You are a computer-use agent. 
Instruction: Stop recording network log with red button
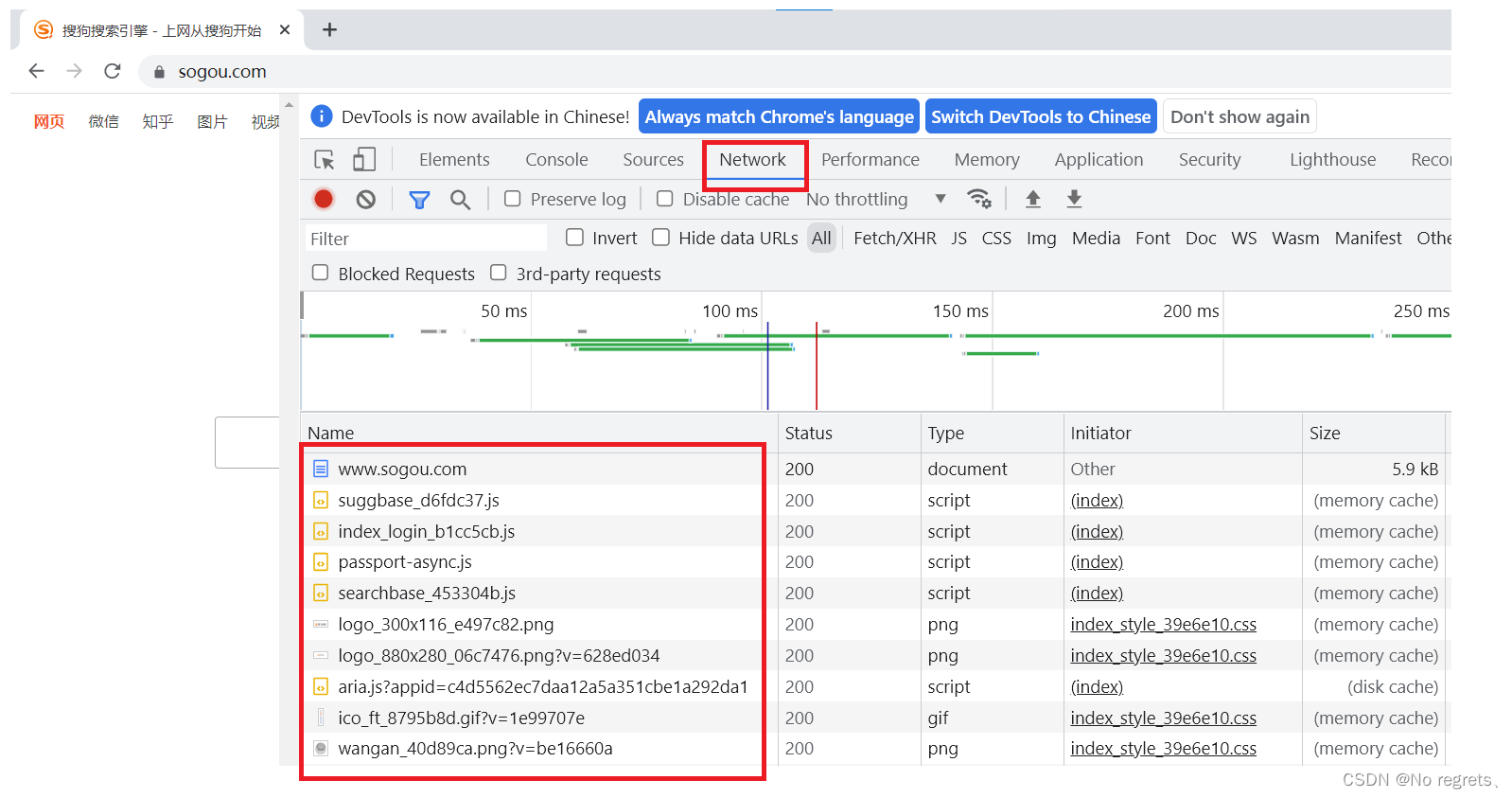[x=324, y=199]
